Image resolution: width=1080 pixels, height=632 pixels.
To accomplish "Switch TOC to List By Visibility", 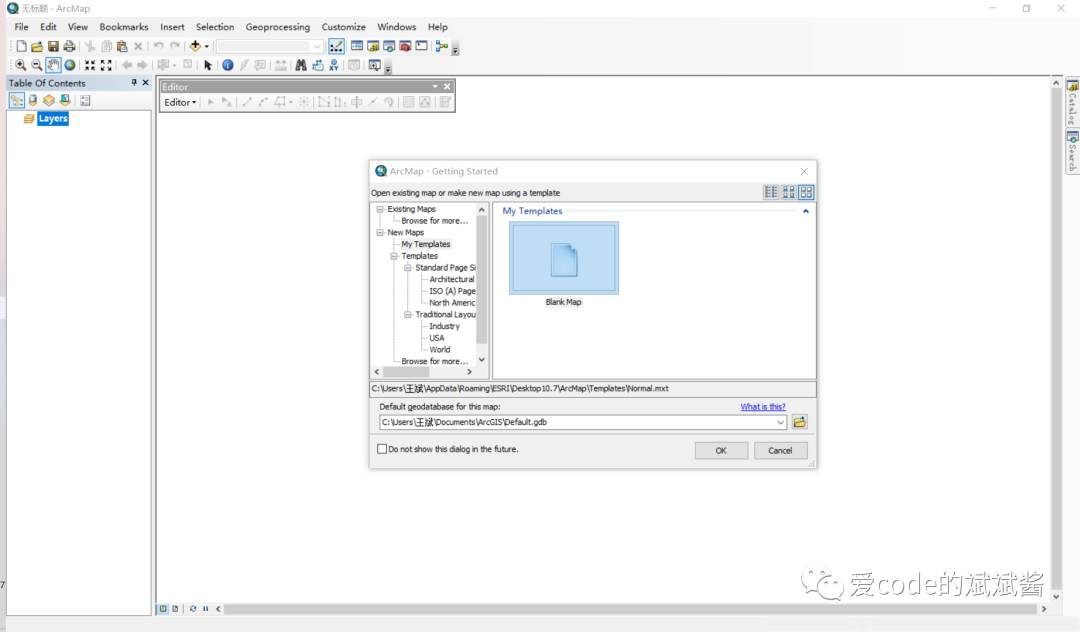I will click(x=49, y=101).
